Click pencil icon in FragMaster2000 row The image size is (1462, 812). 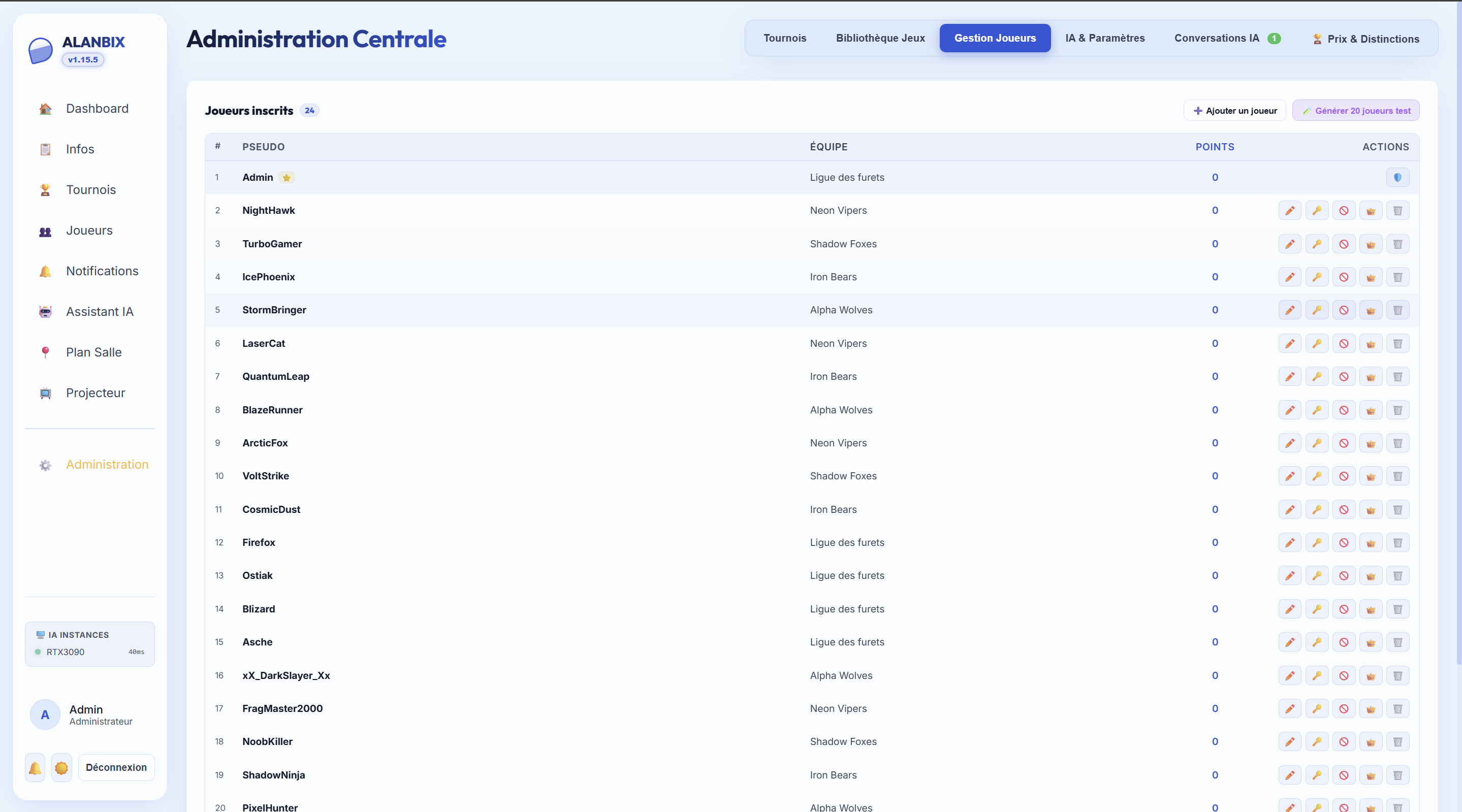[1289, 708]
